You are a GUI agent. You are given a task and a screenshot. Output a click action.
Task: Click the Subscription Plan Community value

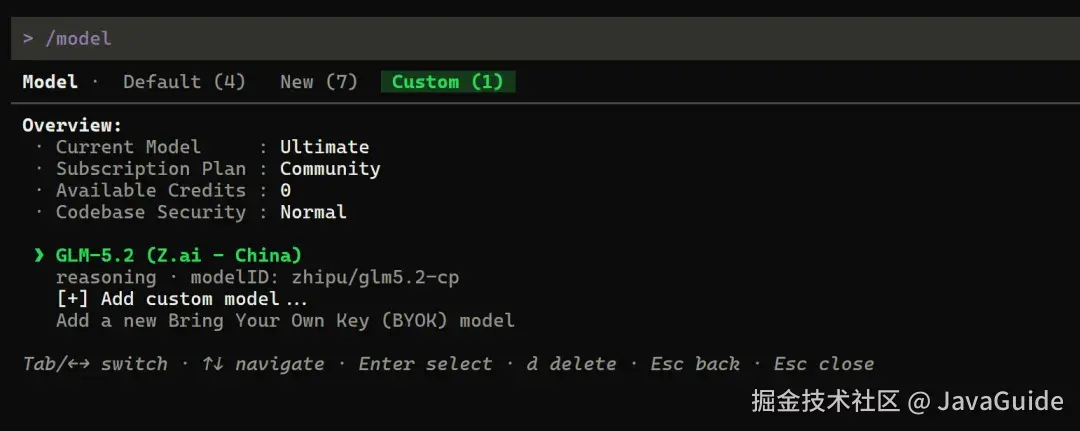[330, 169]
